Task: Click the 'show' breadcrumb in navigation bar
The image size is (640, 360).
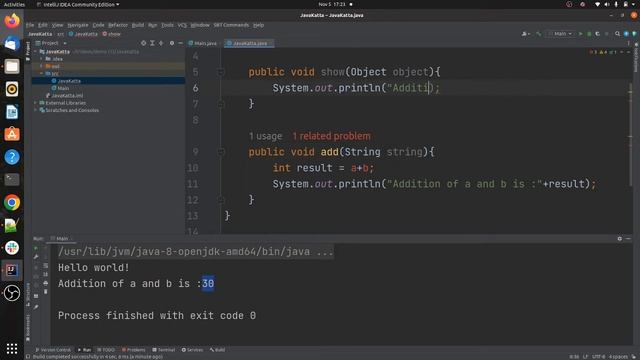Action: [x=111, y=34]
